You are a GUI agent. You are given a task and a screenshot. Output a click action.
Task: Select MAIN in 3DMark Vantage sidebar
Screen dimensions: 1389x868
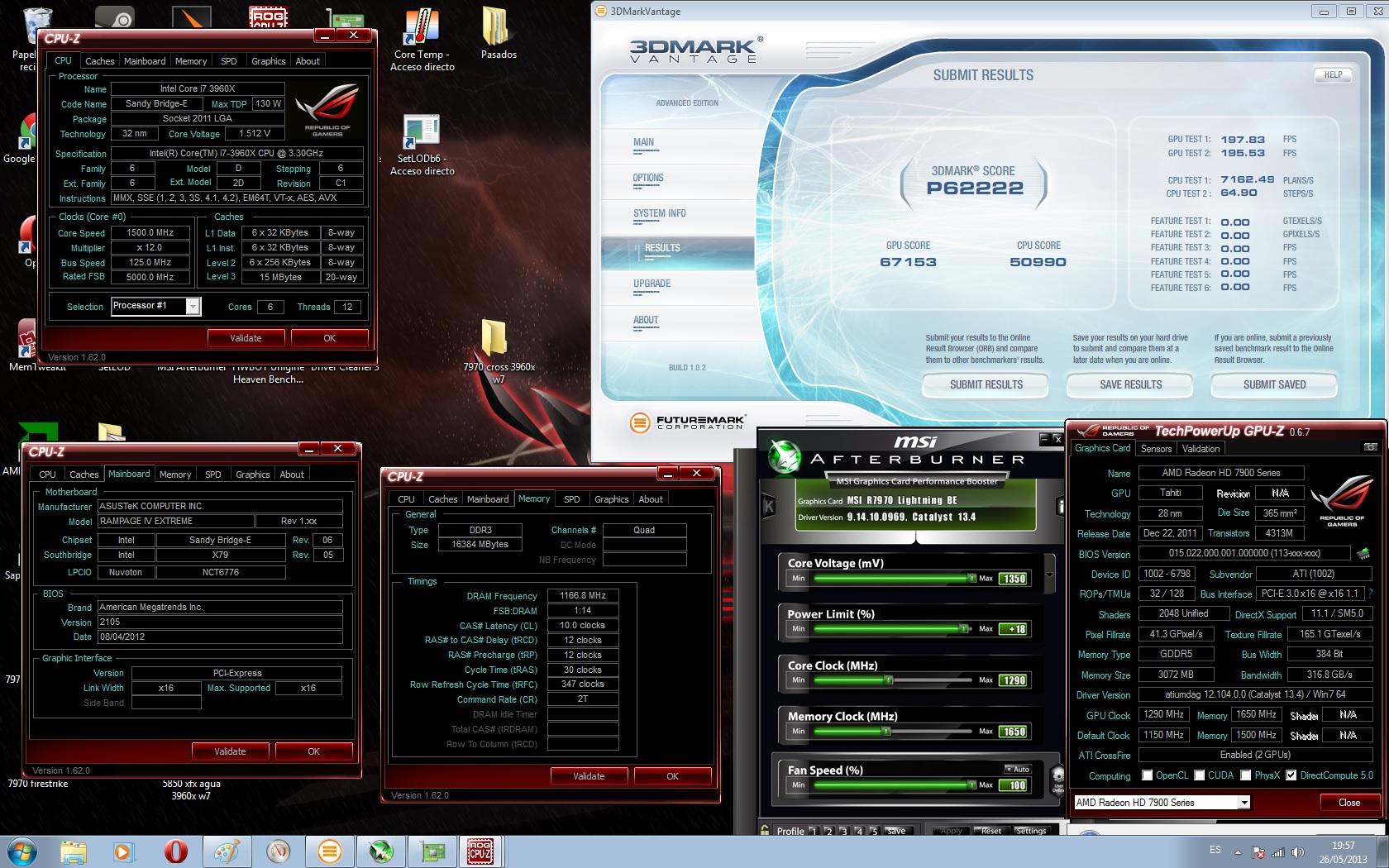(644, 142)
